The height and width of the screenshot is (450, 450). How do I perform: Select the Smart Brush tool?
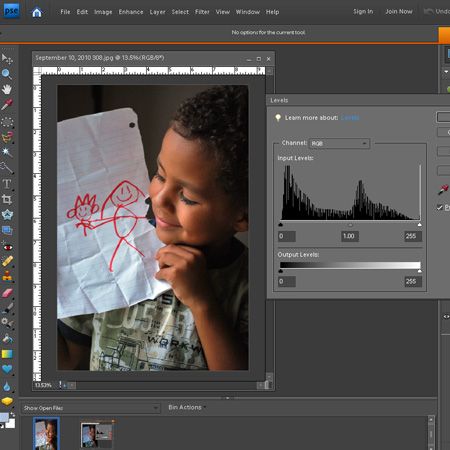click(7, 323)
